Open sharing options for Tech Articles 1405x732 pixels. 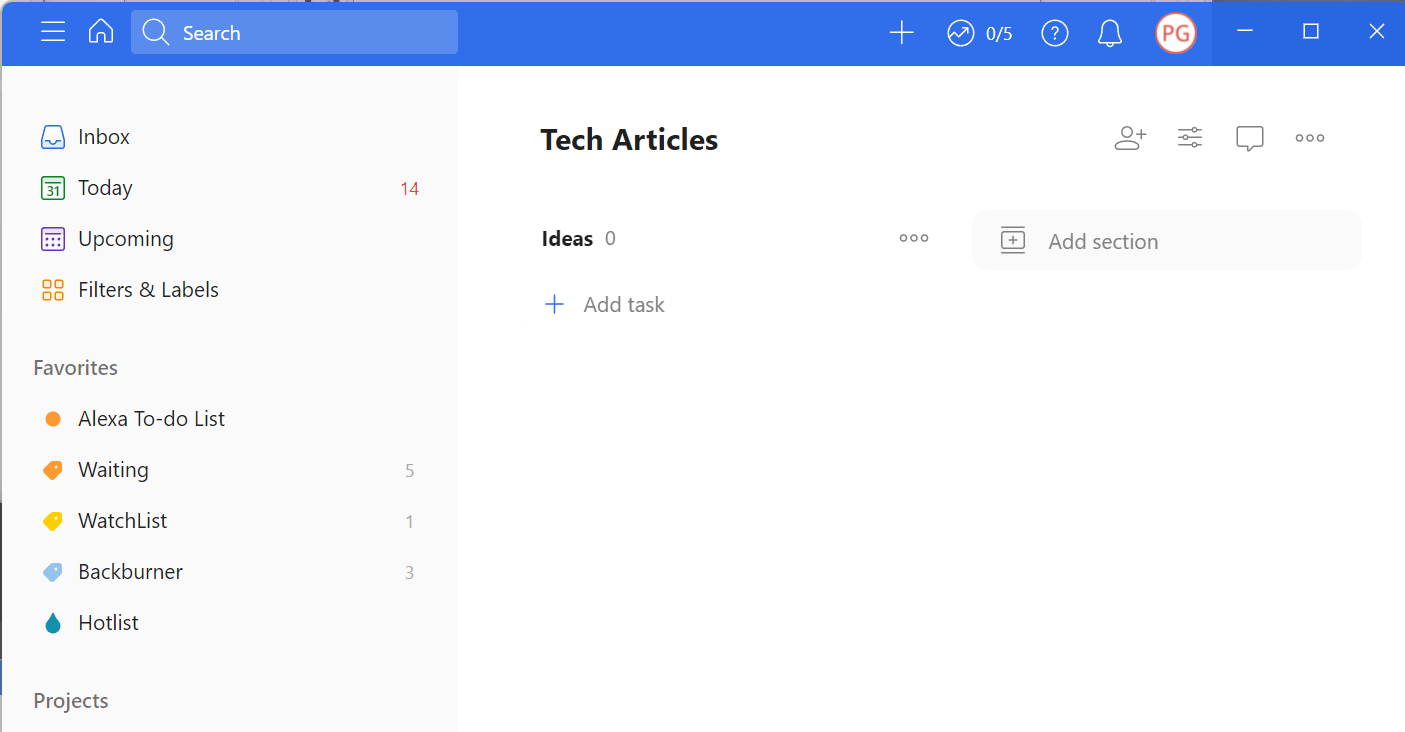click(1129, 137)
